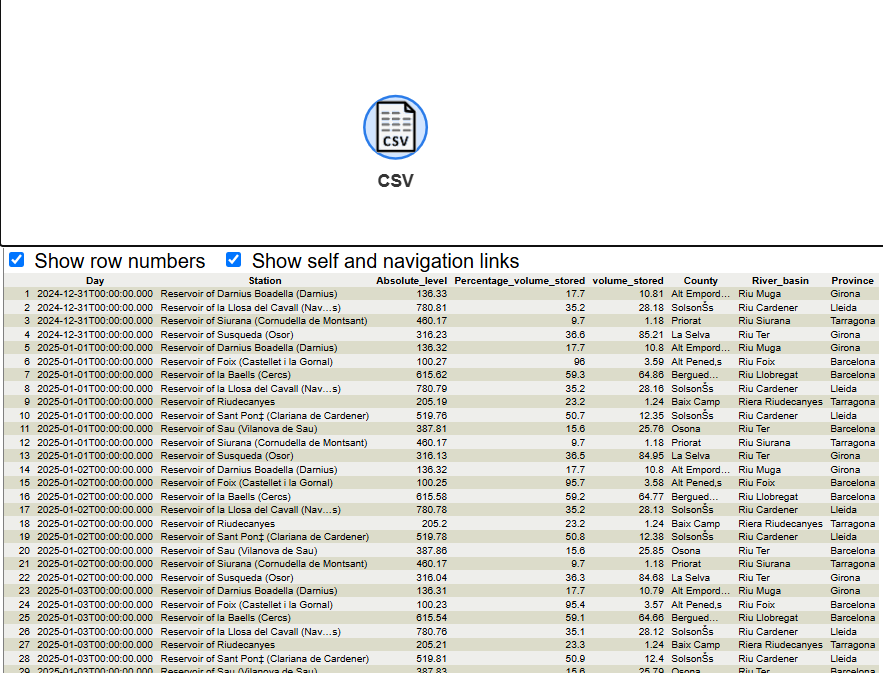Select the Osona county cell in row 11
The width and height of the screenshot is (883, 673).
point(686,429)
